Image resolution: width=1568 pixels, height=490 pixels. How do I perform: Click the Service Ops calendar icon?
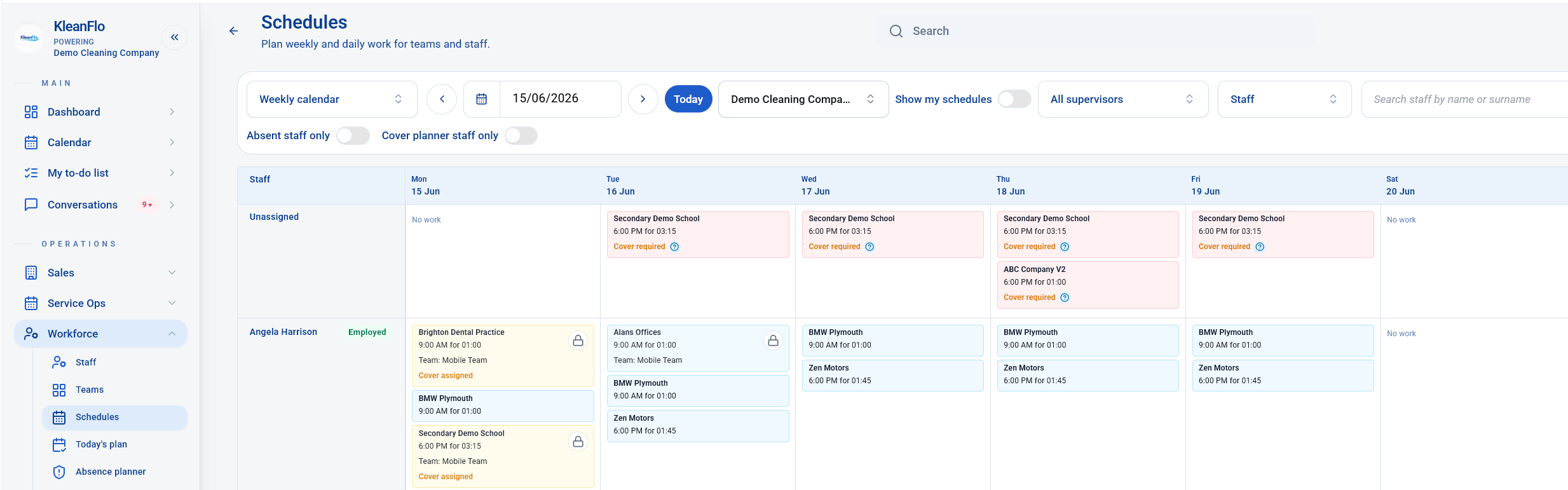[x=31, y=303]
